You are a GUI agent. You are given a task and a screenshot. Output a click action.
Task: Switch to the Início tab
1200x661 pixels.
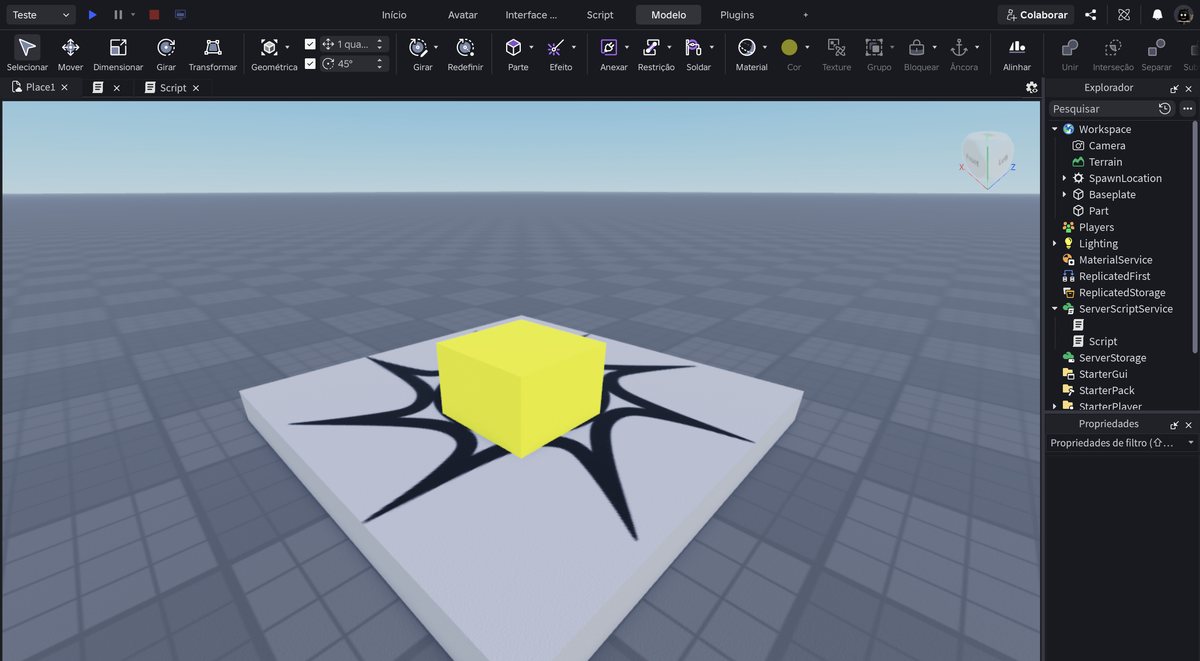tap(394, 15)
